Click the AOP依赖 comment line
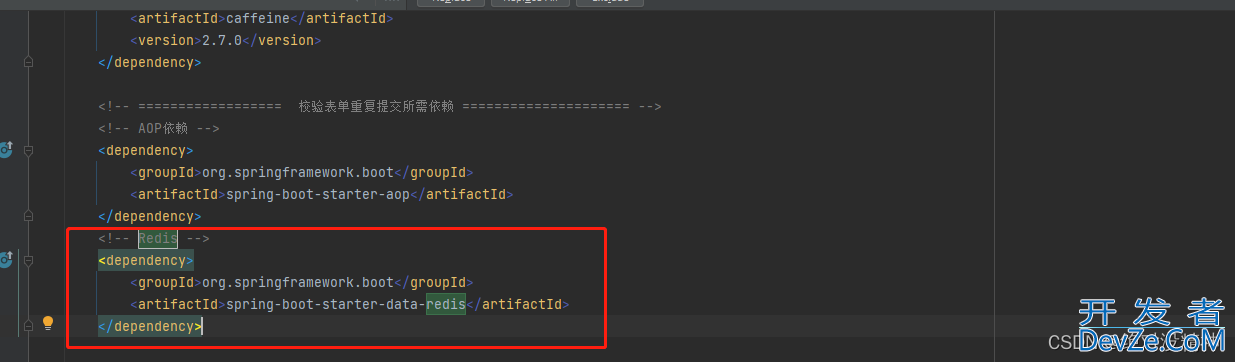This screenshot has height=362, width=1235. pos(159,128)
